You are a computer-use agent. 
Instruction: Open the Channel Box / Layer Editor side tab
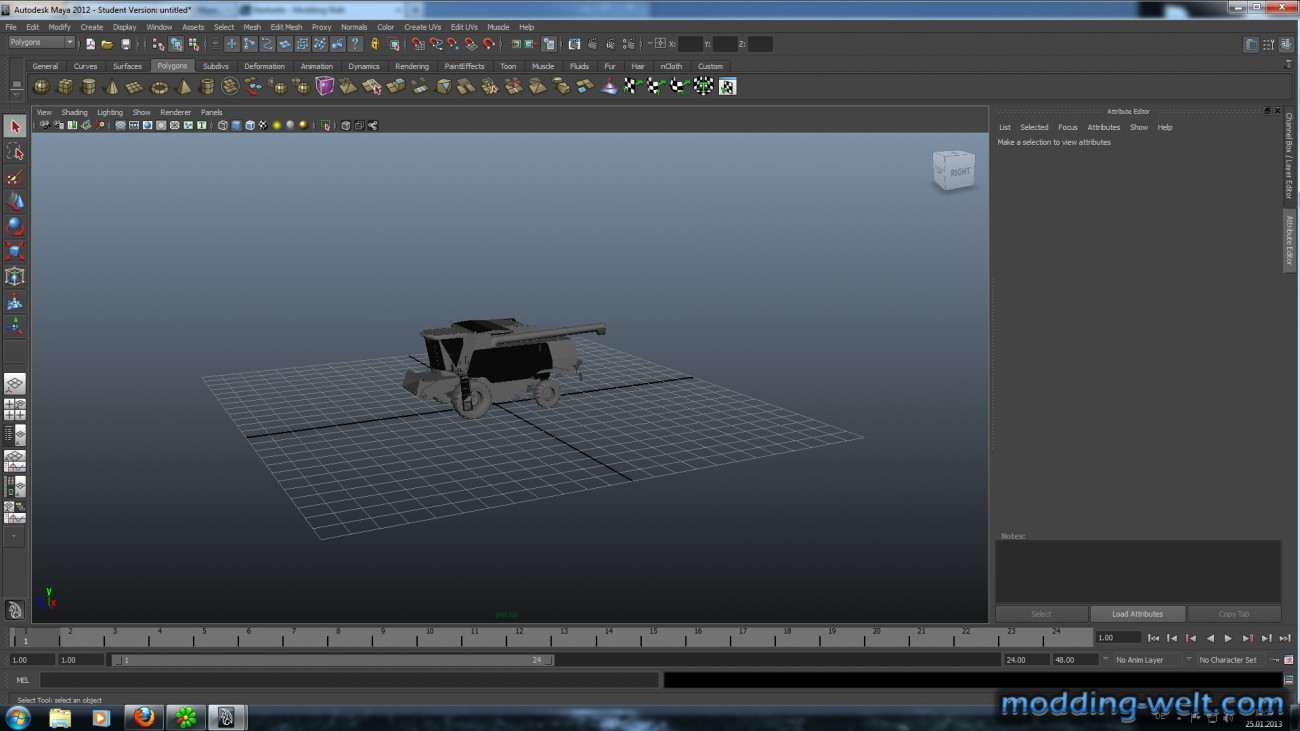(x=1289, y=156)
